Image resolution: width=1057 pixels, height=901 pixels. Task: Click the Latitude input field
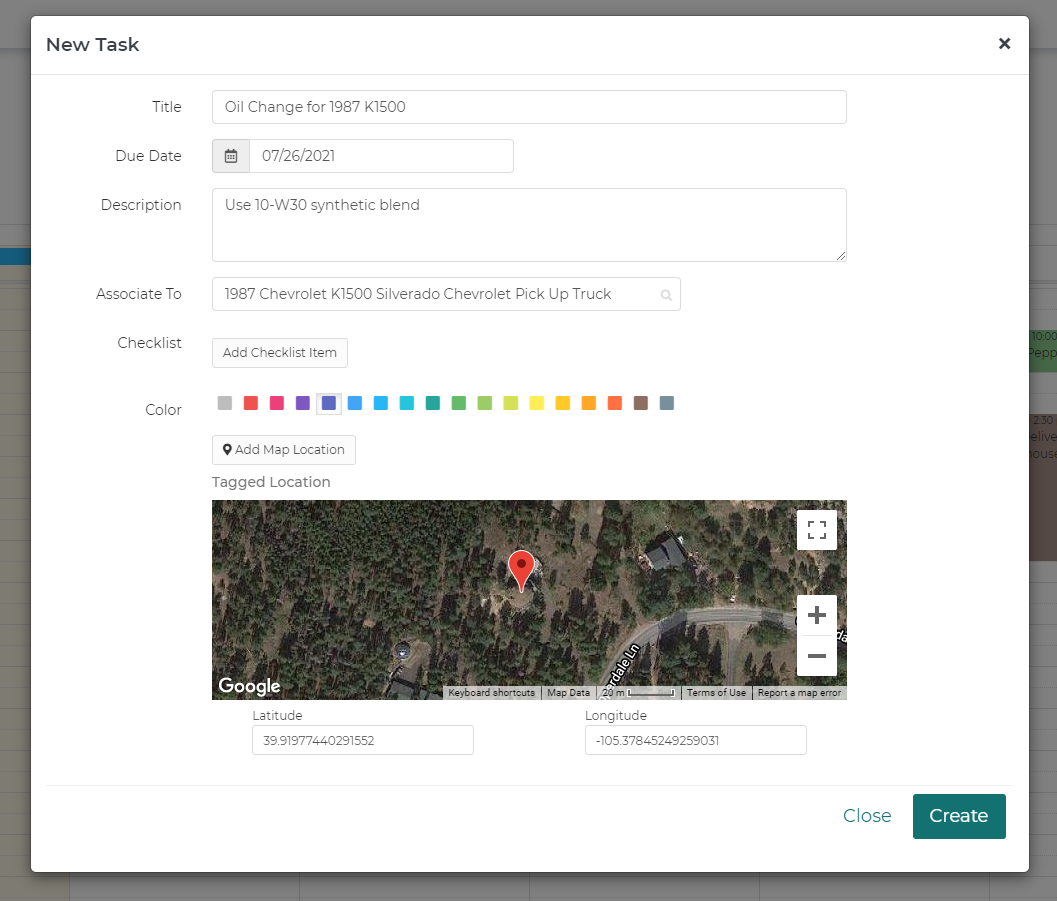362,741
